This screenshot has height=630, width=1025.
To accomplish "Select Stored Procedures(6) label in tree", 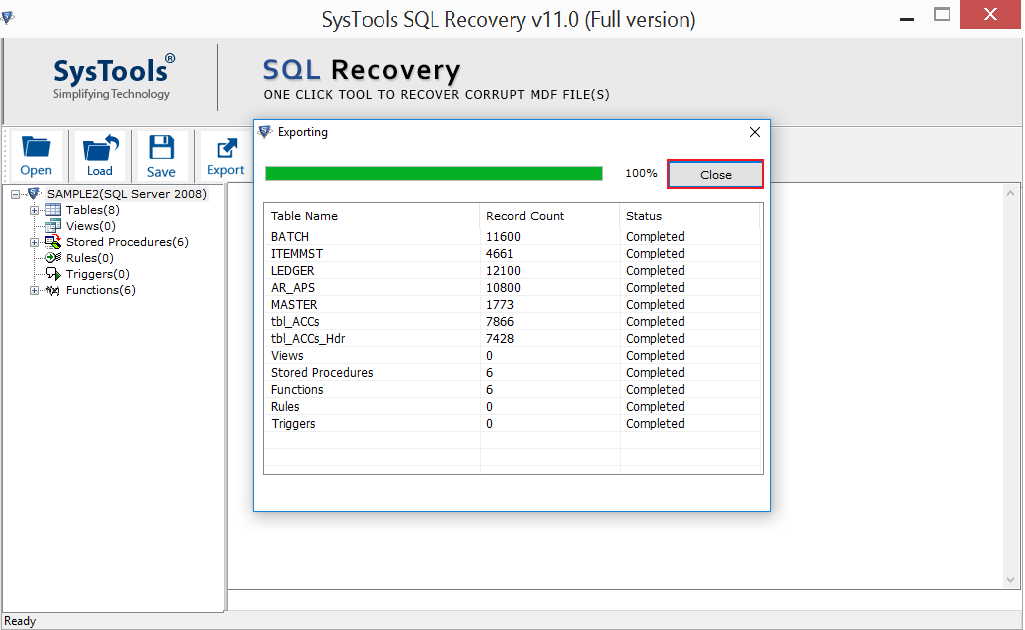I will [127, 242].
